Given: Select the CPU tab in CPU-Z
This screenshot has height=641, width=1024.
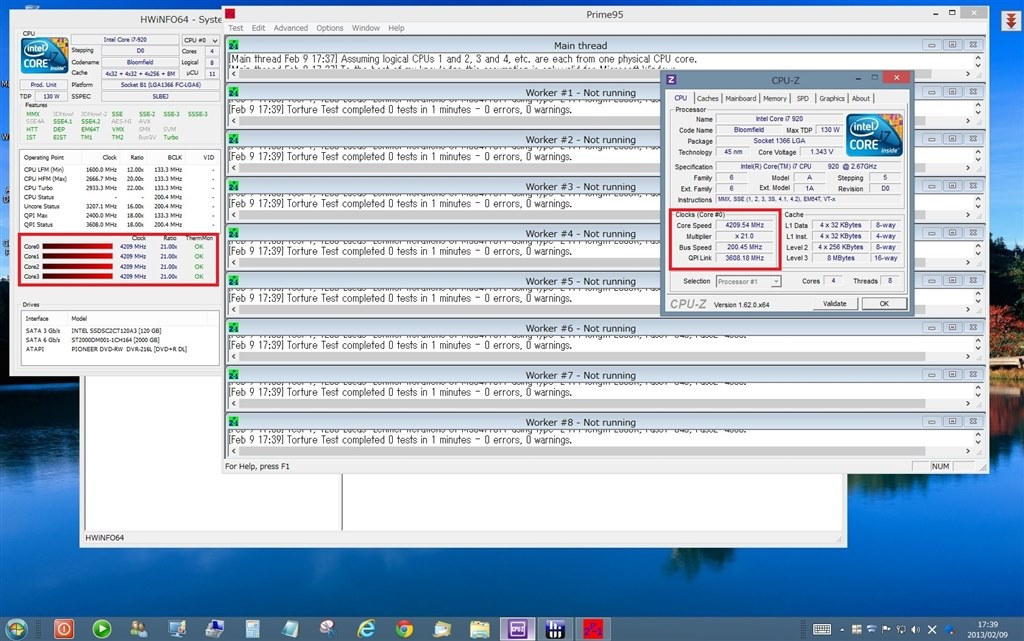Looking at the screenshot, I should pyautogui.click(x=680, y=98).
